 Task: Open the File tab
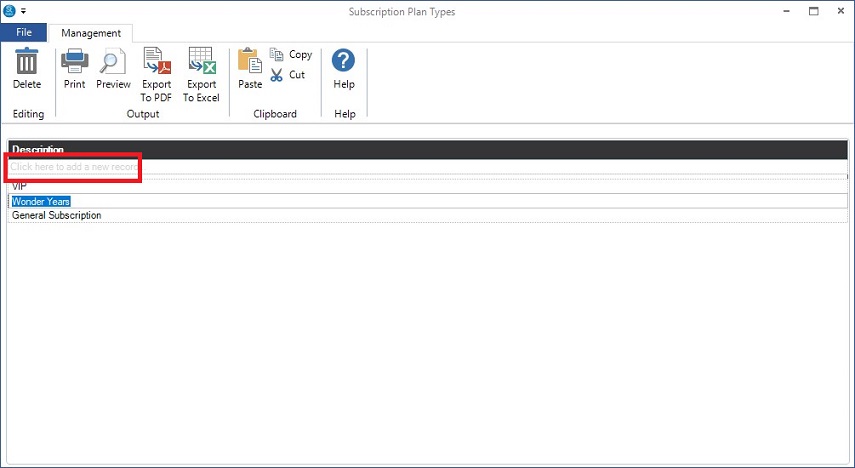tap(24, 33)
